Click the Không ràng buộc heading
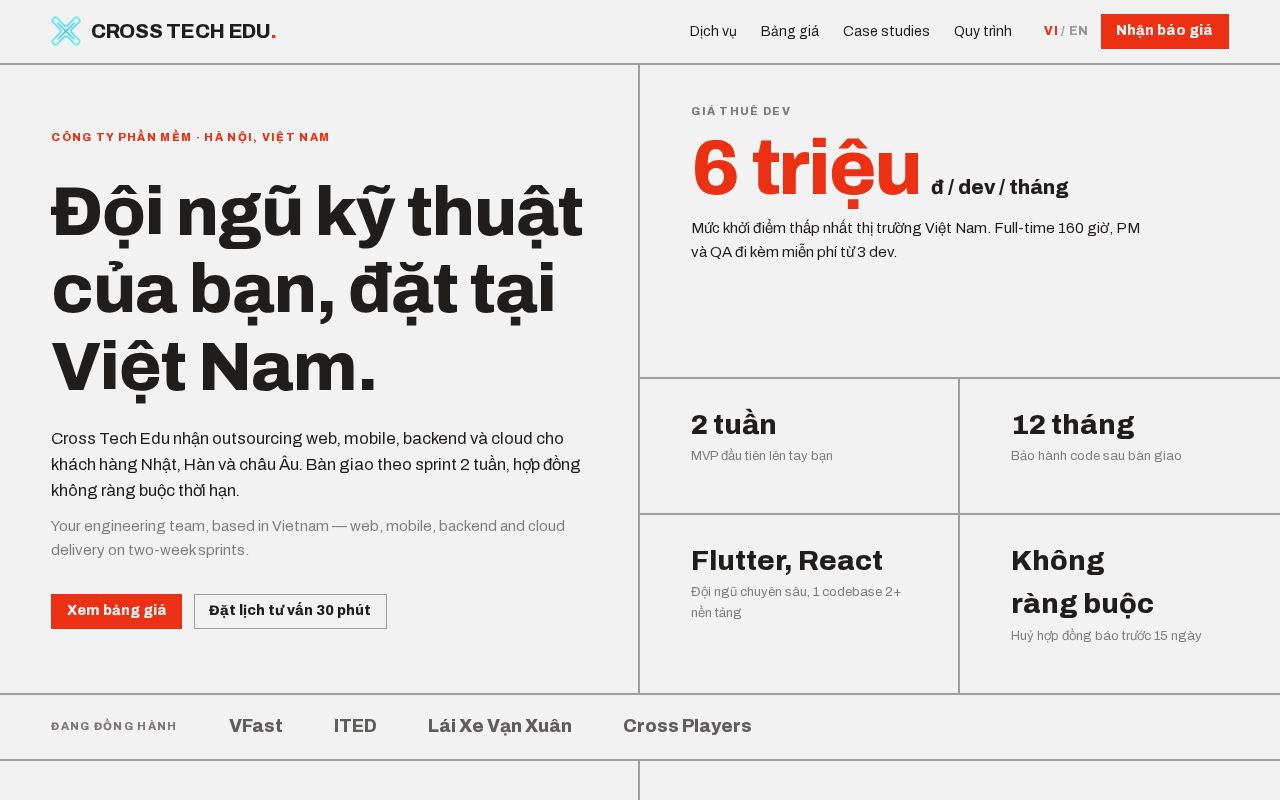 coord(1082,582)
